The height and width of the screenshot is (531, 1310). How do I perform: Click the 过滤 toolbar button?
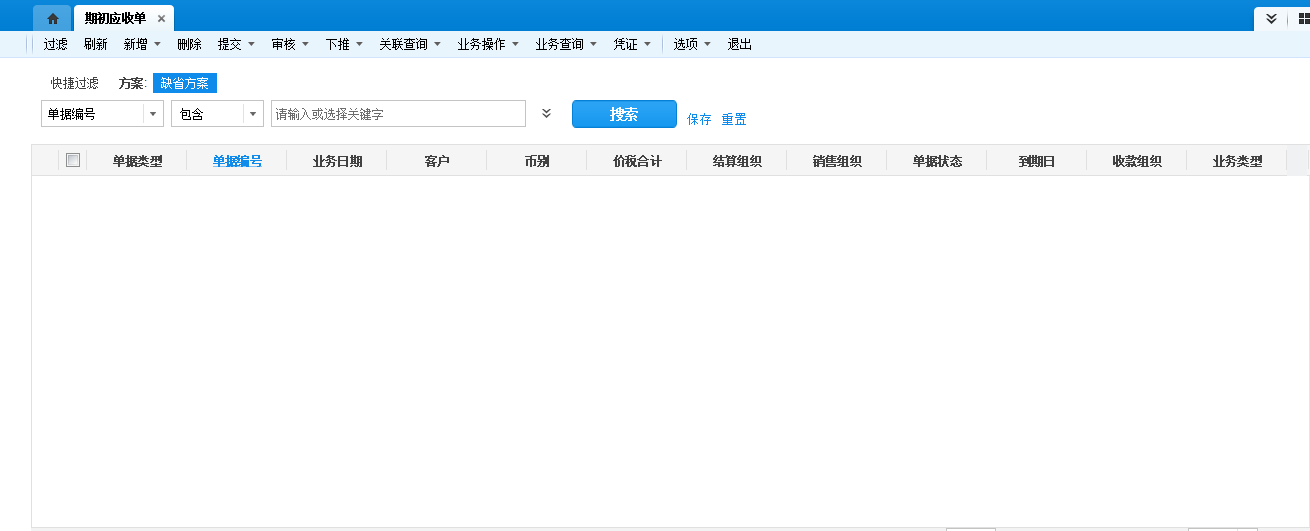pos(55,44)
